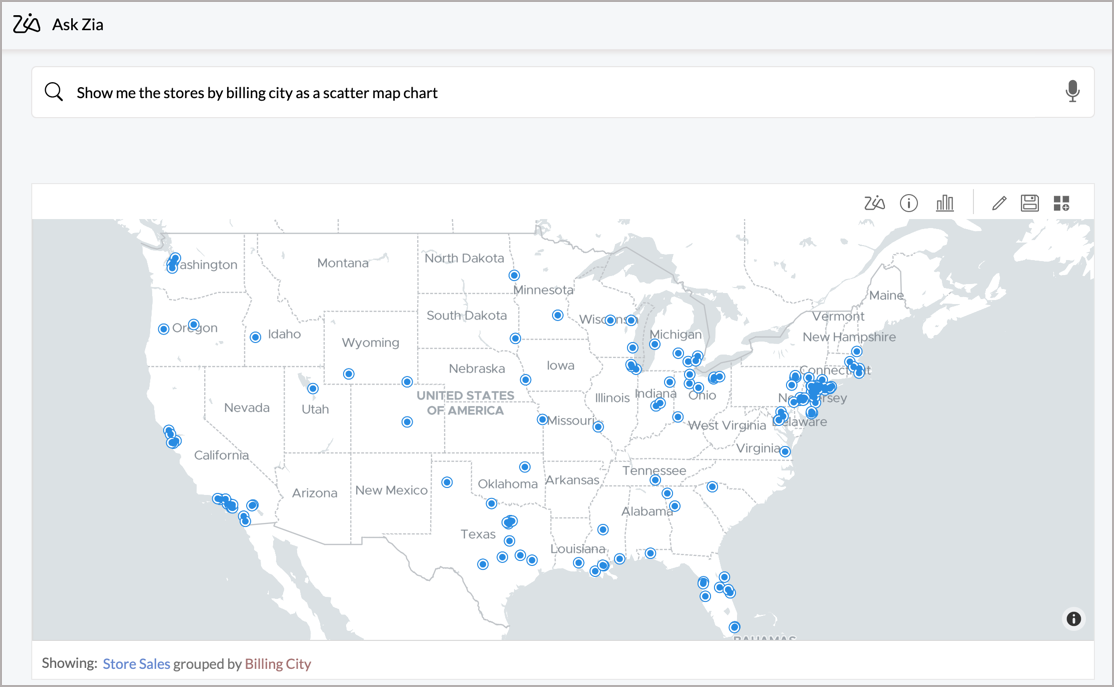Click the Billing City link

pos(278,663)
